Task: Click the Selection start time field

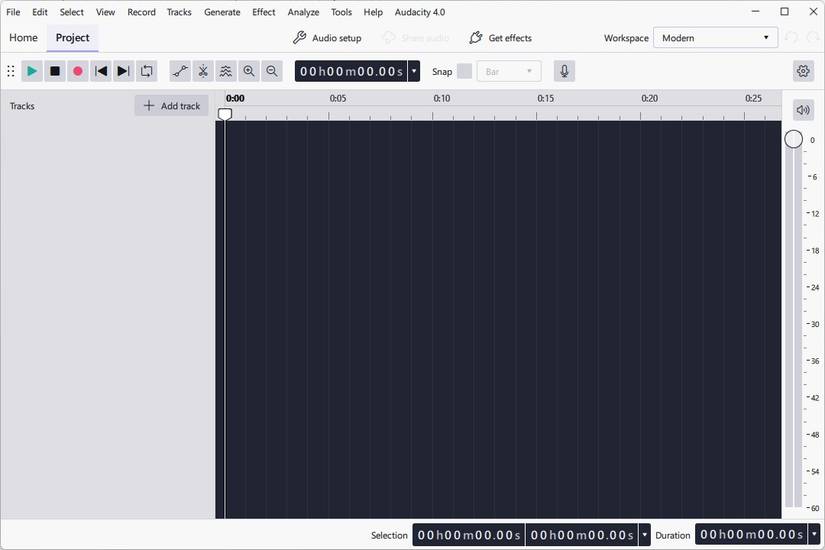Action: coord(469,535)
